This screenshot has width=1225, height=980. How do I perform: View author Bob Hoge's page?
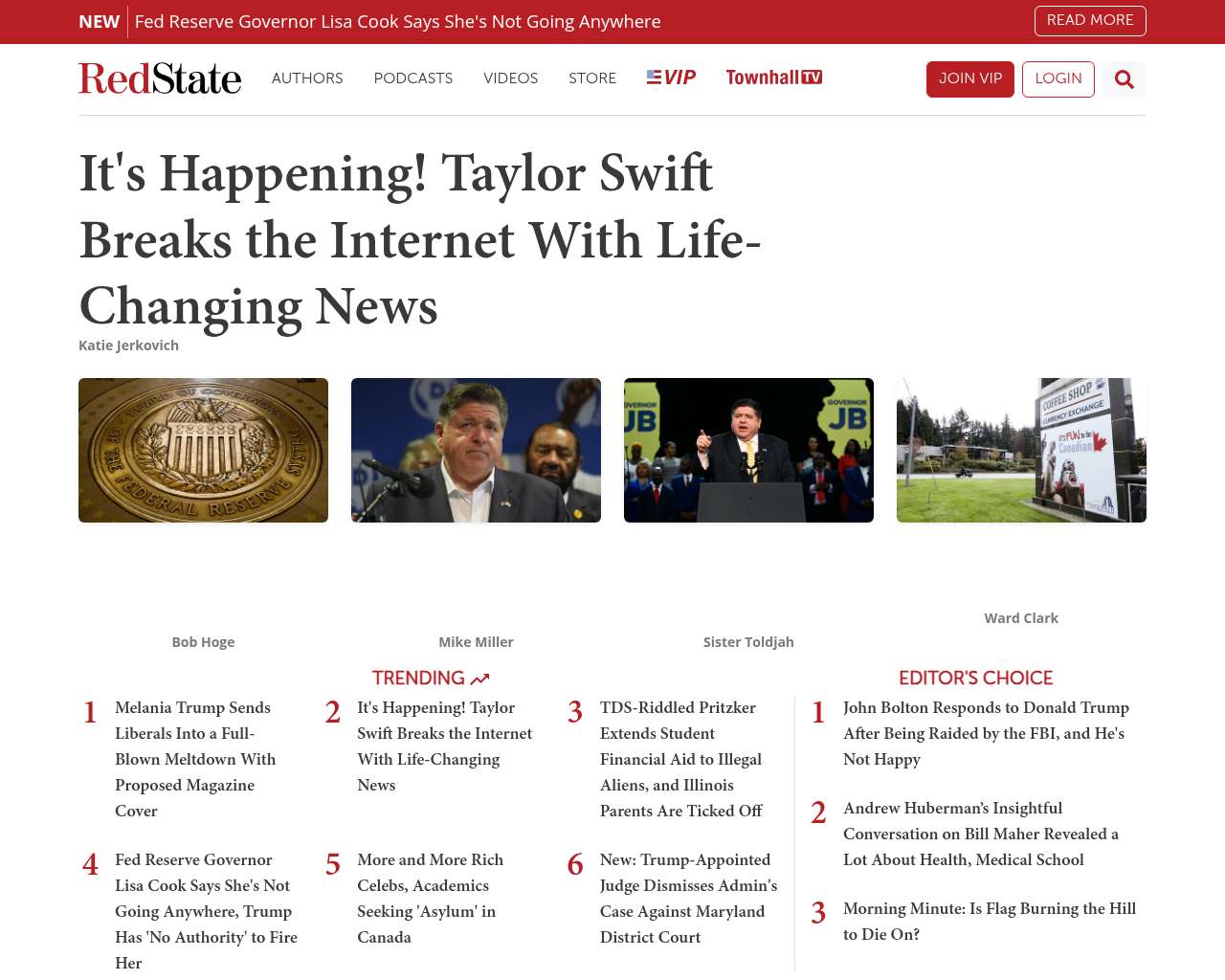(x=203, y=642)
